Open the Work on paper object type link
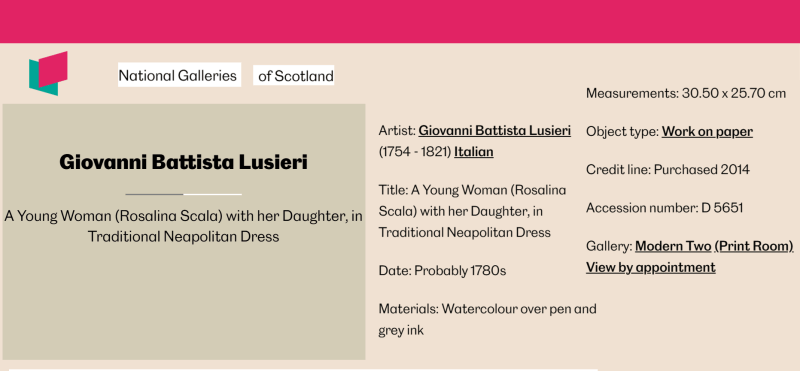The width and height of the screenshot is (800, 371). 707,132
